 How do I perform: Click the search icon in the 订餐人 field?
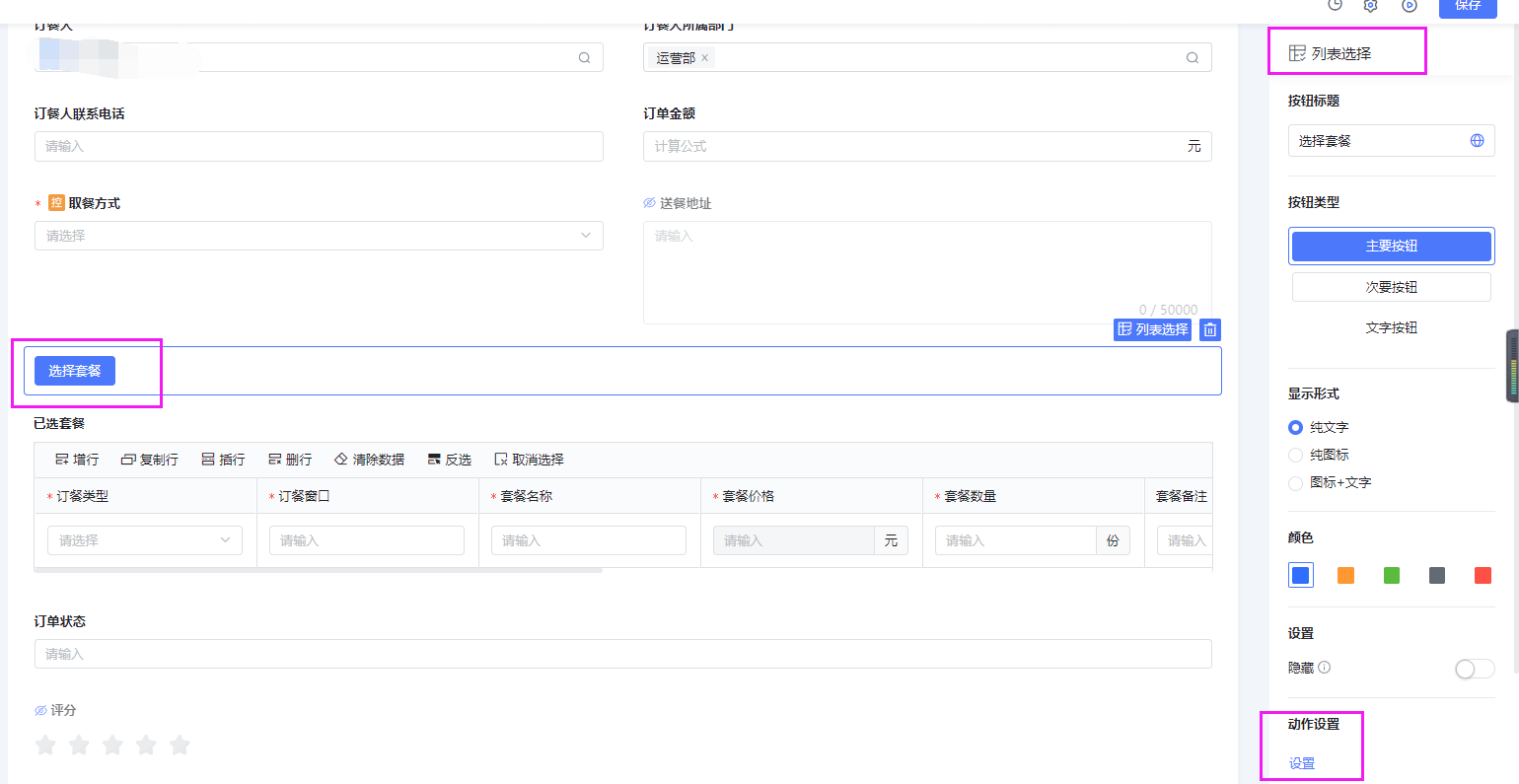click(x=584, y=58)
